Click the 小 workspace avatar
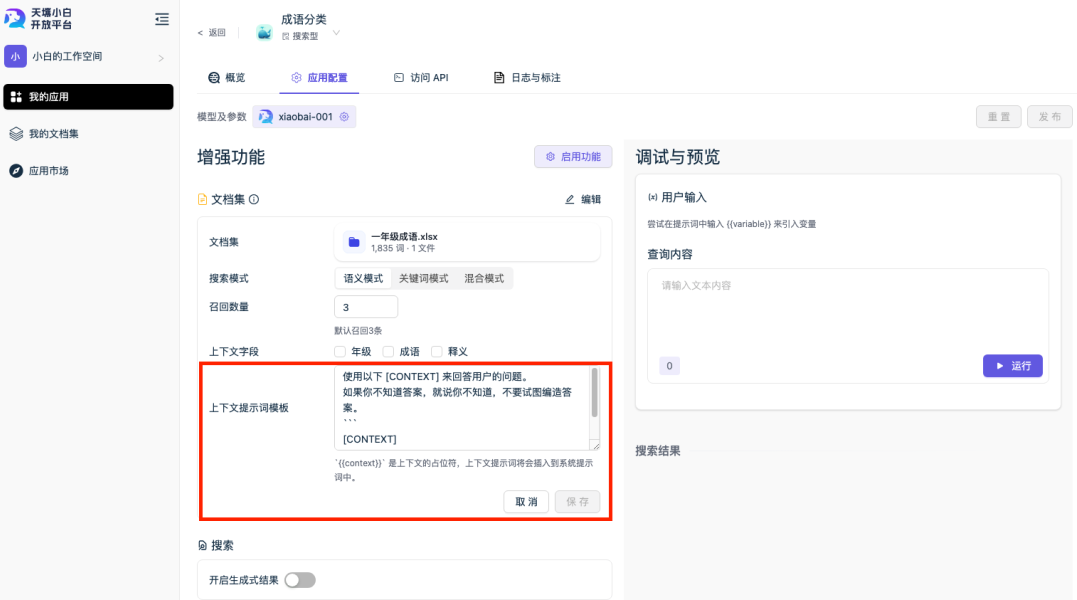This screenshot has height=600, width=1077. (15, 56)
